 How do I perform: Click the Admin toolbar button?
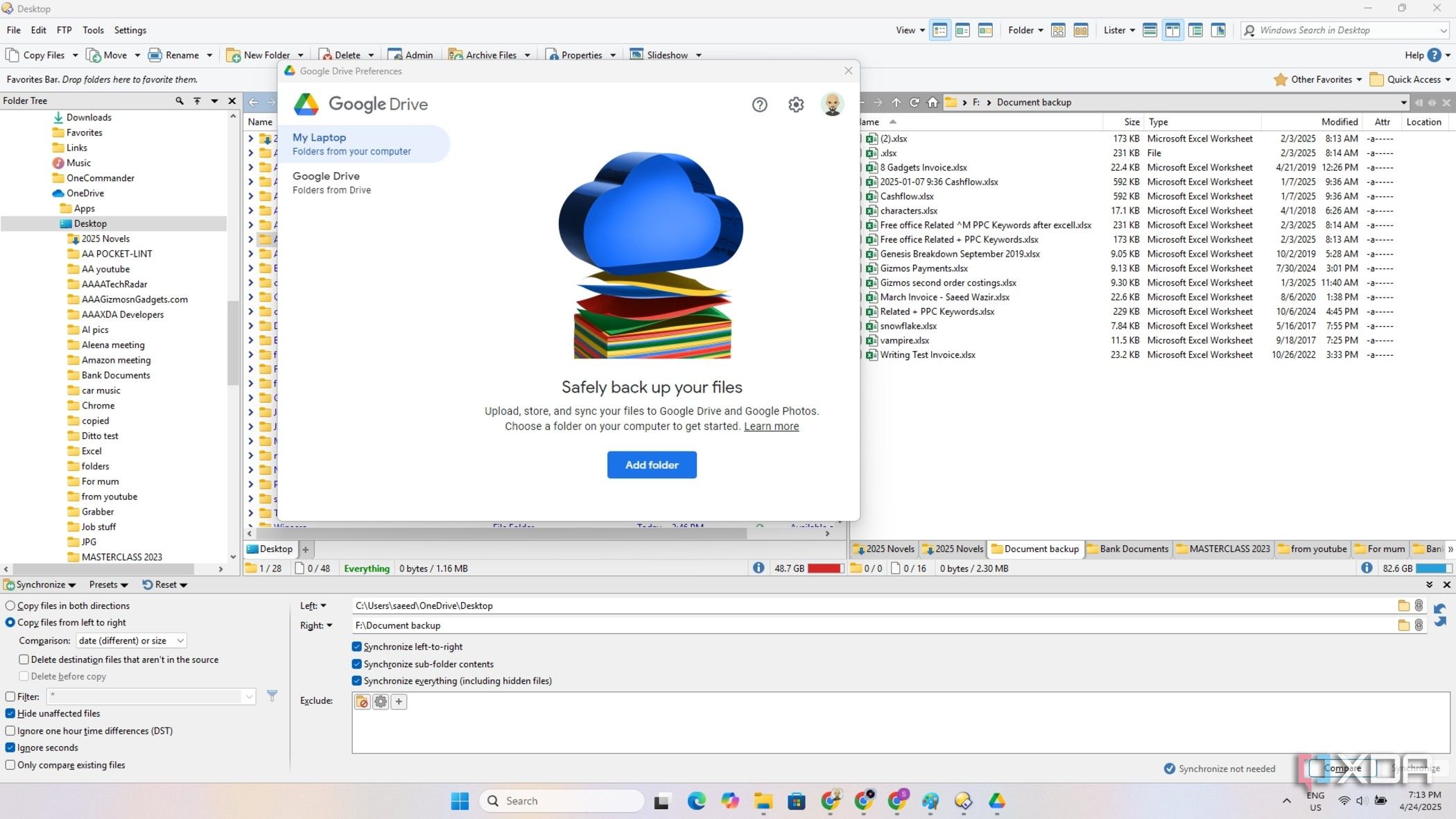coord(410,55)
